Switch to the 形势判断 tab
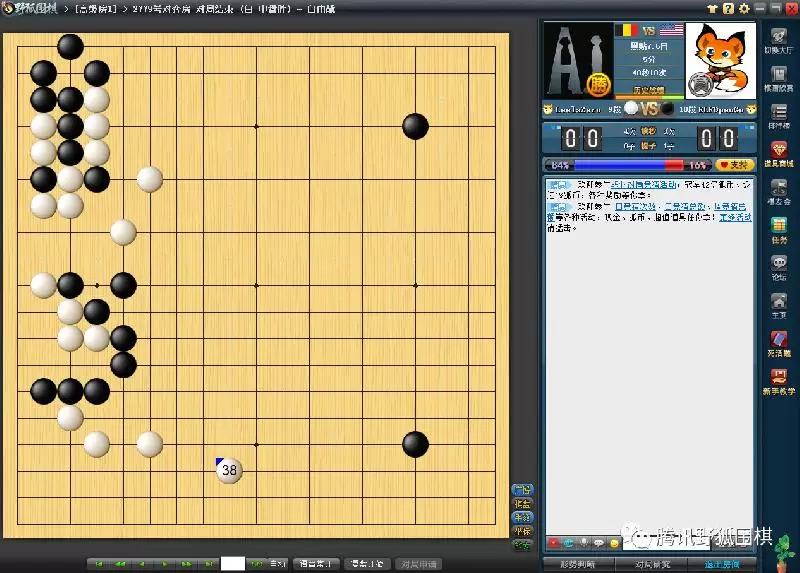 coord(579,564)
